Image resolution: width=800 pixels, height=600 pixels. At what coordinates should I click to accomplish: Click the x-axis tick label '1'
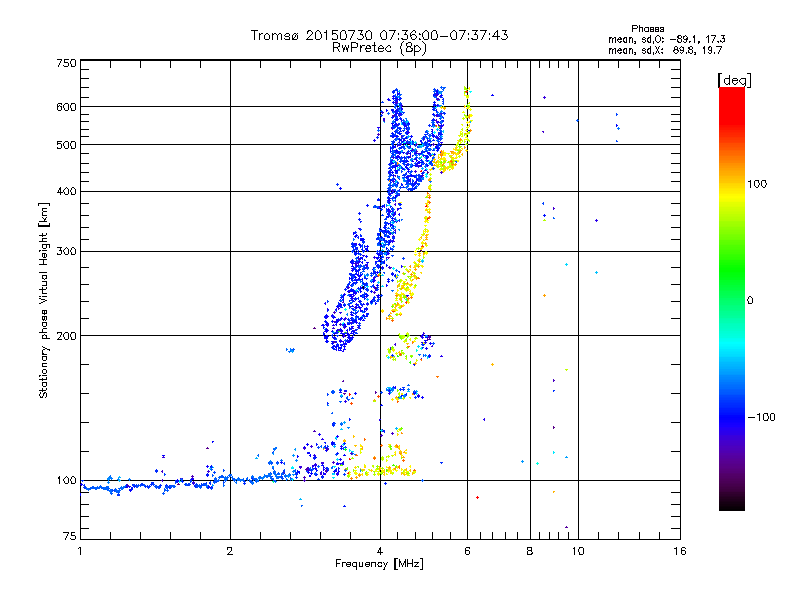[x=80, y=551]
